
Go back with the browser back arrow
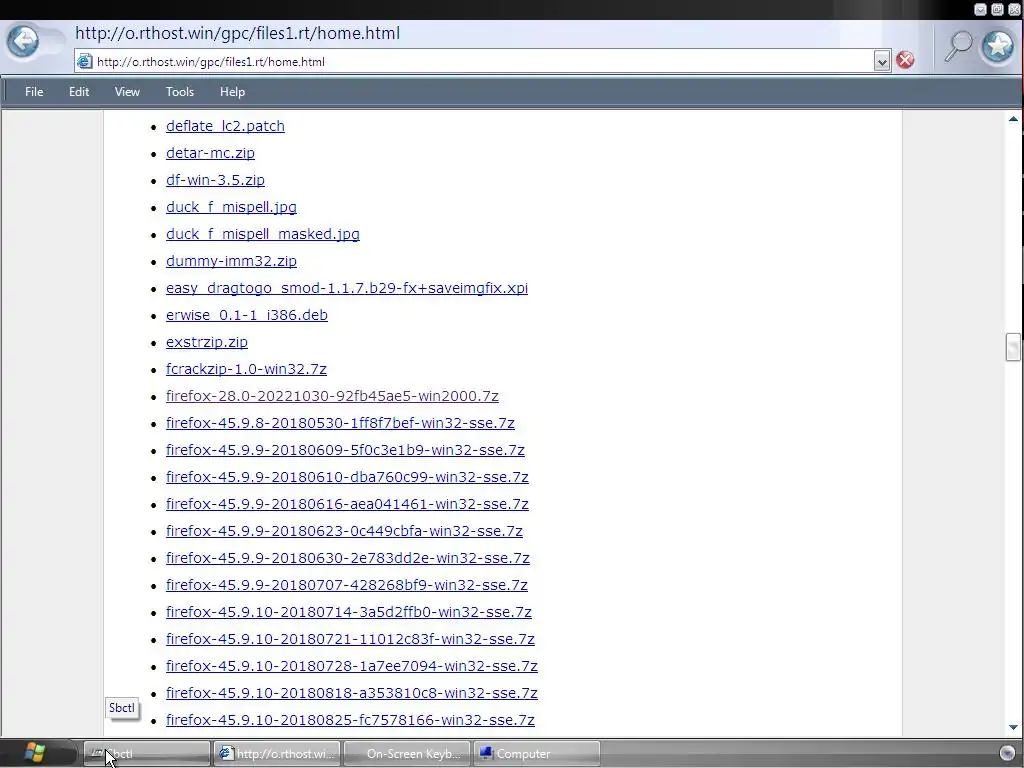pyautogui.click(x=23, y=42)
